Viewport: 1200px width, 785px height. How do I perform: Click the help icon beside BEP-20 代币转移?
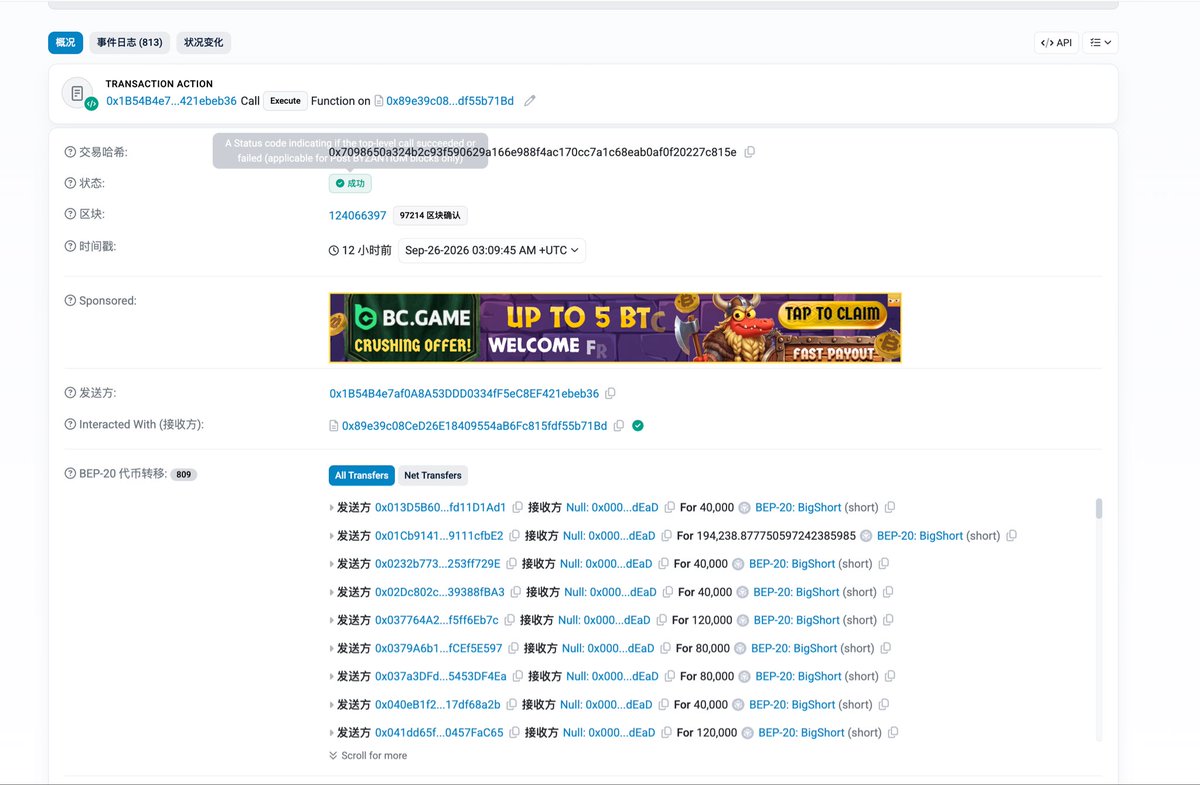click(x=70, y=474)
